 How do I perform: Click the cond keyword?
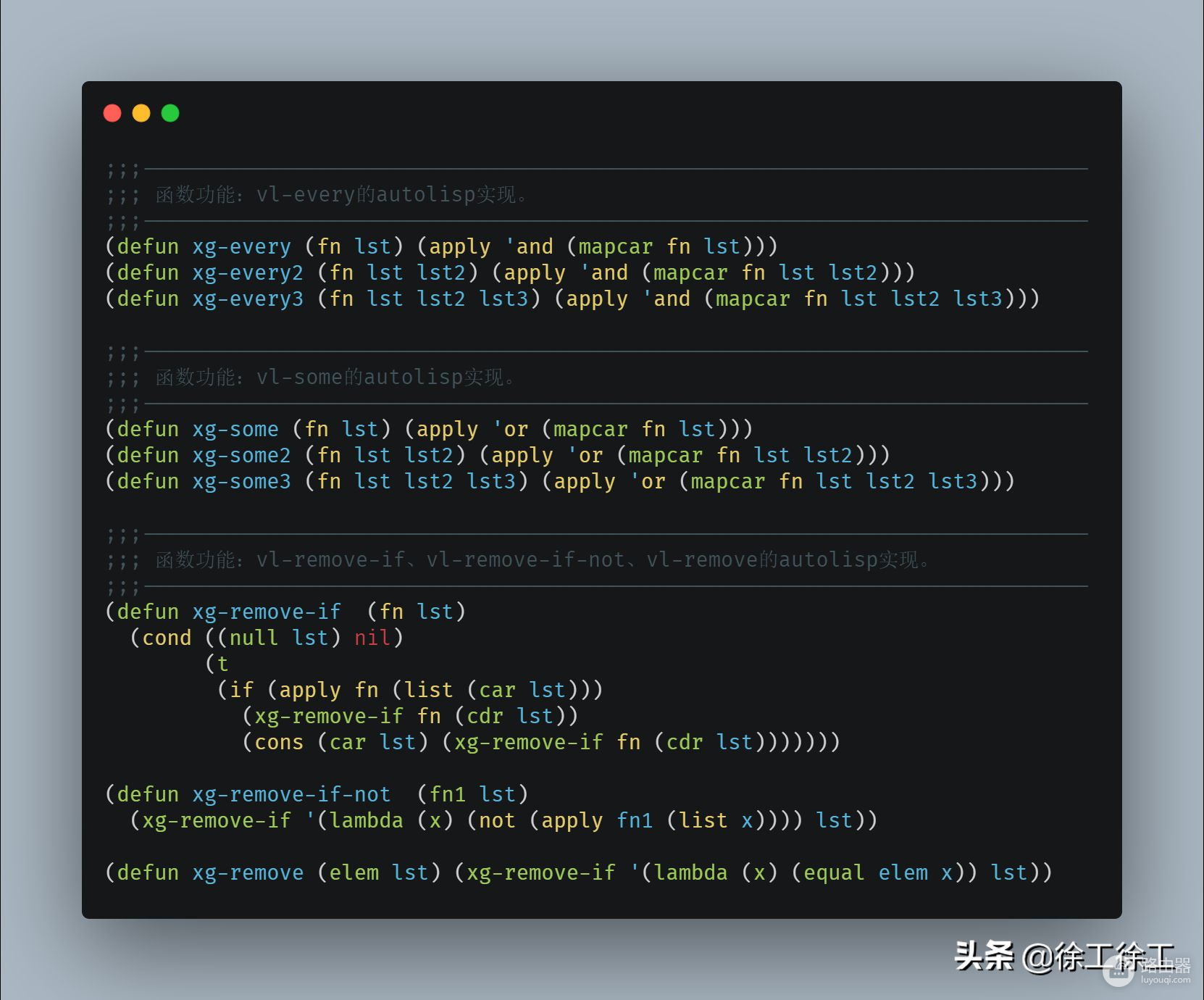pos(167,638)
